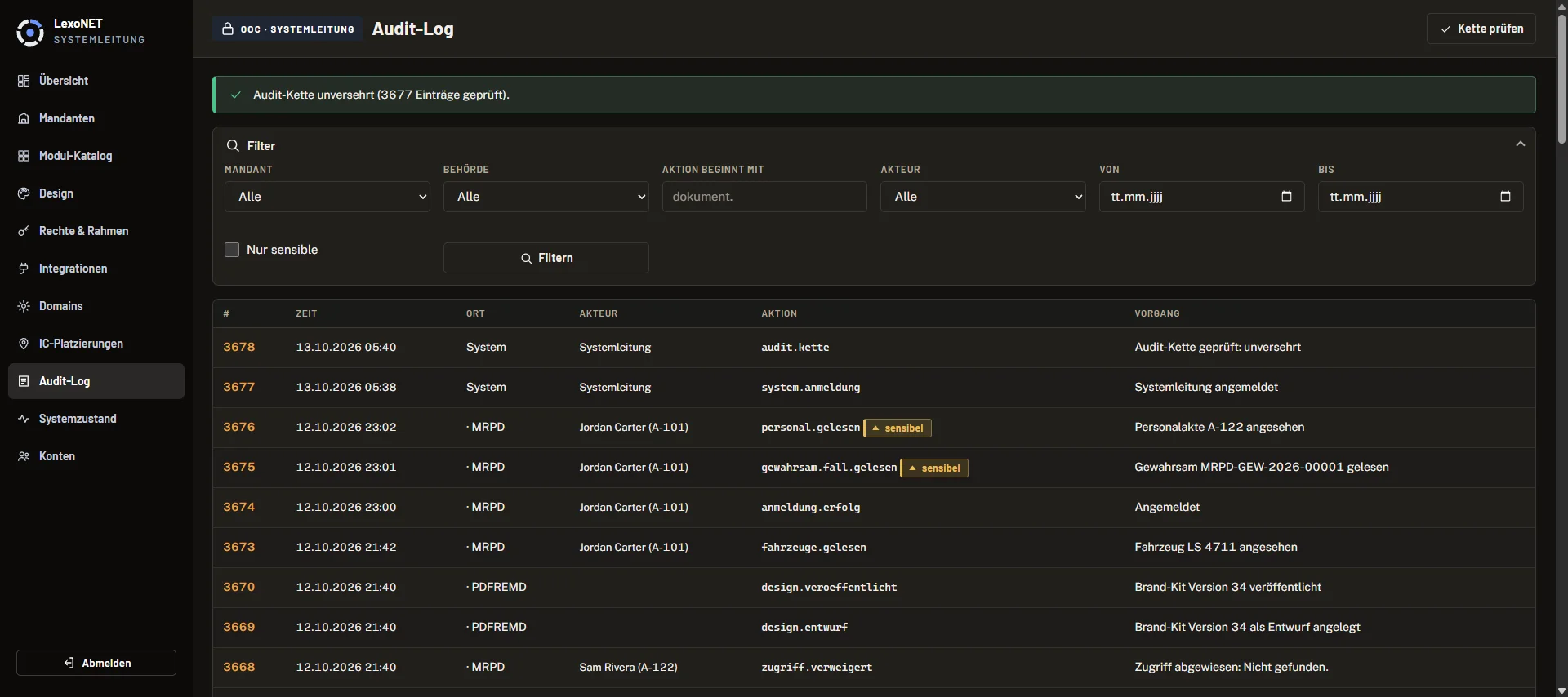Click the sensibel warning badge on personal.gelesen
The image size is (1568, 697).
click(x=898, y=428)
